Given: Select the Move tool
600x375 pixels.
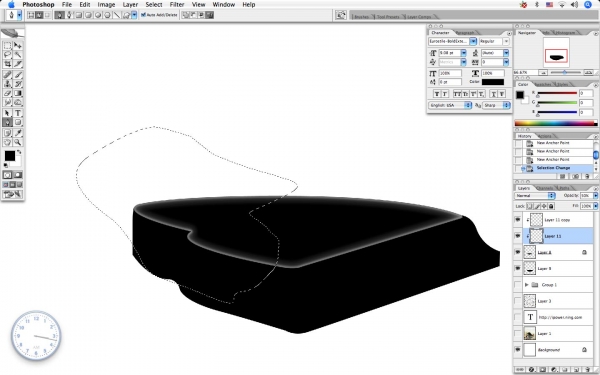Looking at the screenshot, I should point(18,46).
